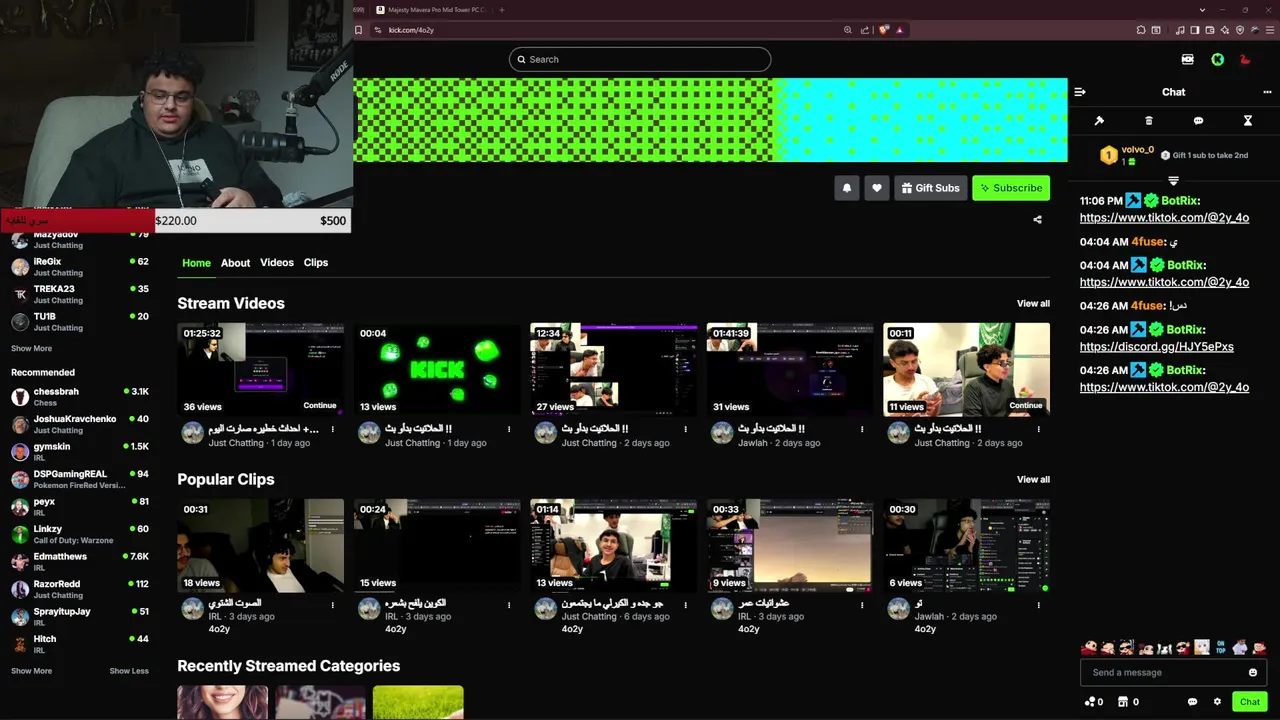The width and height of the screenshot is (1280, 720).
Task: Click the chat bubble icon beside the gear
Action: (x=1192, y=702)
